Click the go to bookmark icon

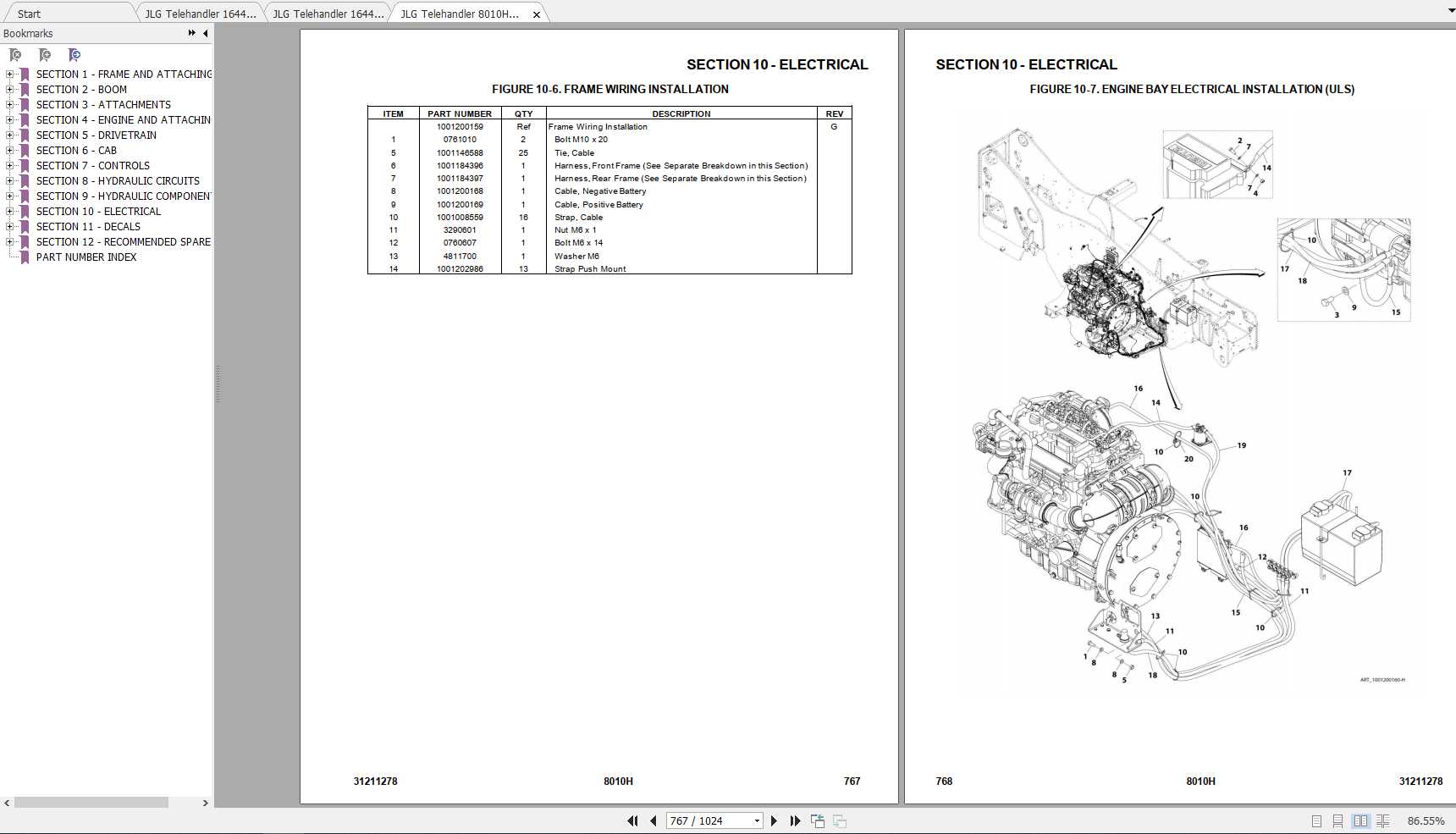coord(74,55)
